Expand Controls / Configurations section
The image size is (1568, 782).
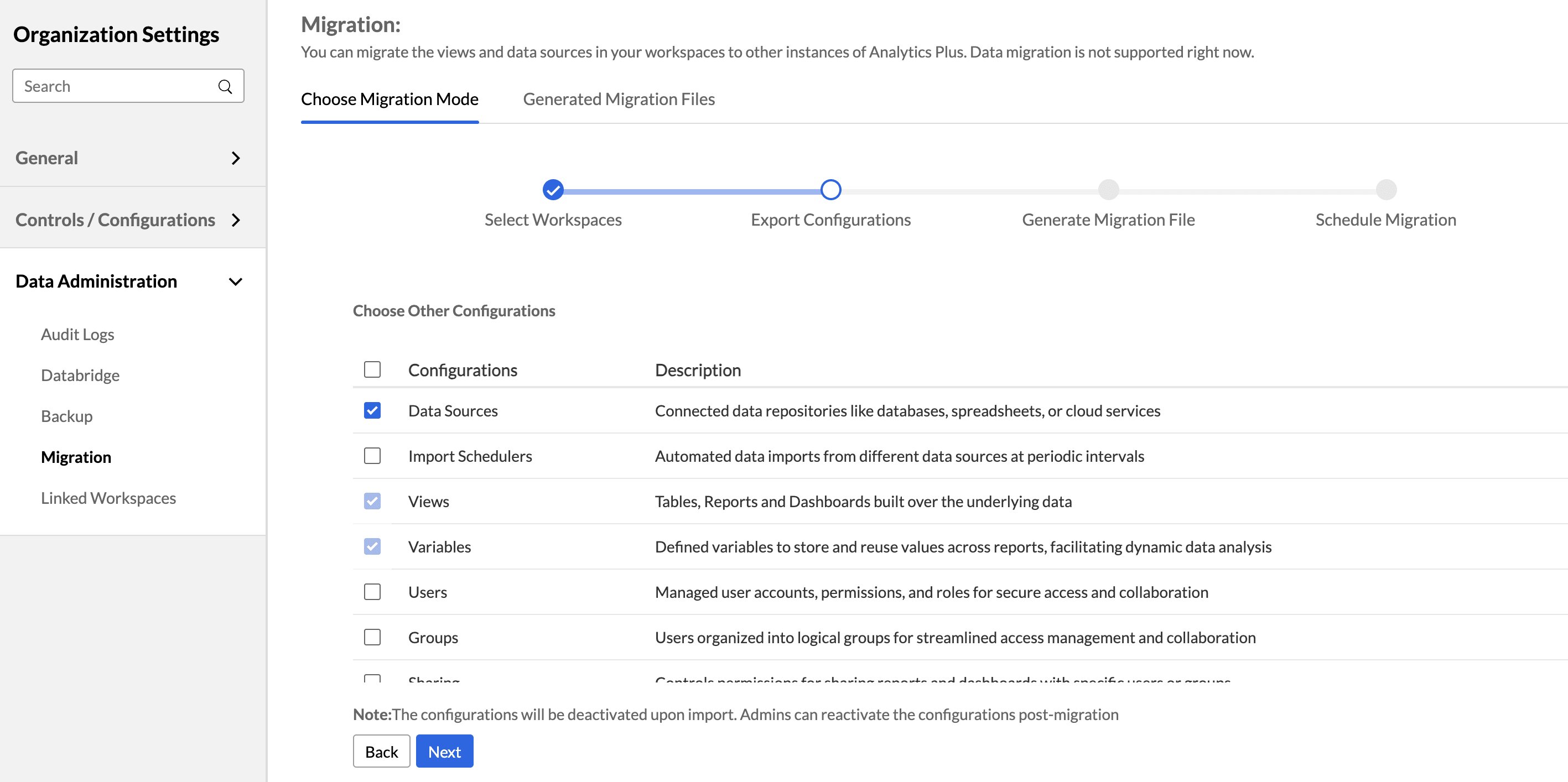235,220
